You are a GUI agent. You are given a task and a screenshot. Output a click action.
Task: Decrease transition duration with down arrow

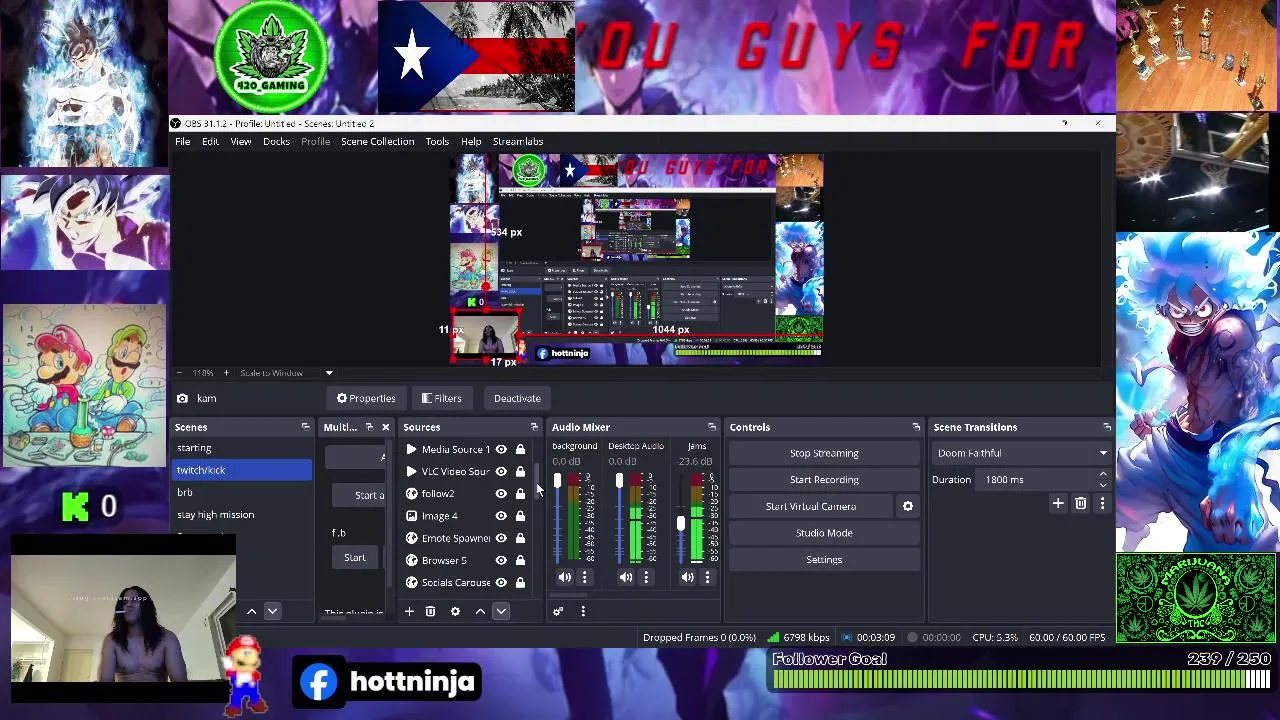click(x=1103, y=484)
